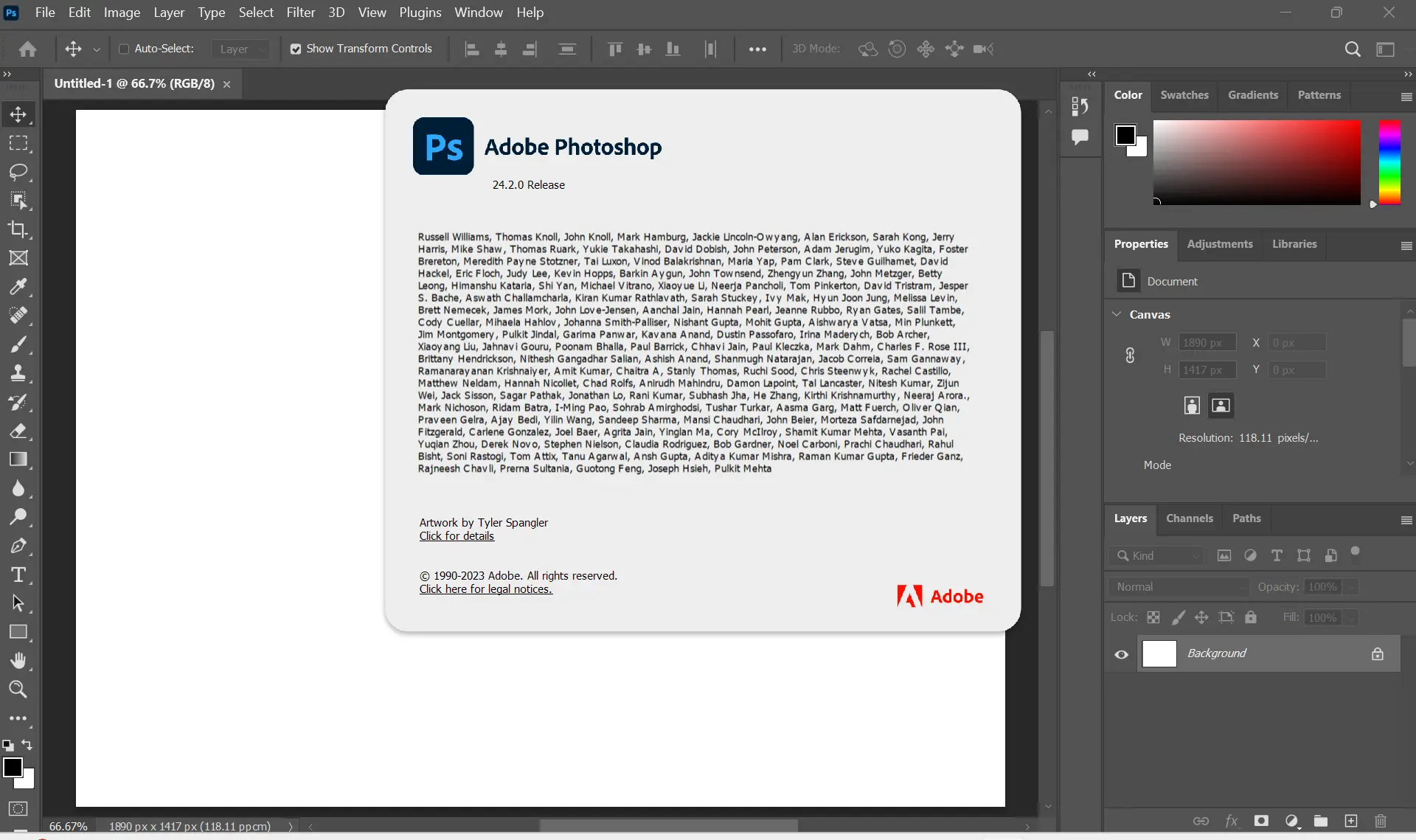Select the Clone Stamp tool
Screen dimensions: 1416x840
(18, 373)
